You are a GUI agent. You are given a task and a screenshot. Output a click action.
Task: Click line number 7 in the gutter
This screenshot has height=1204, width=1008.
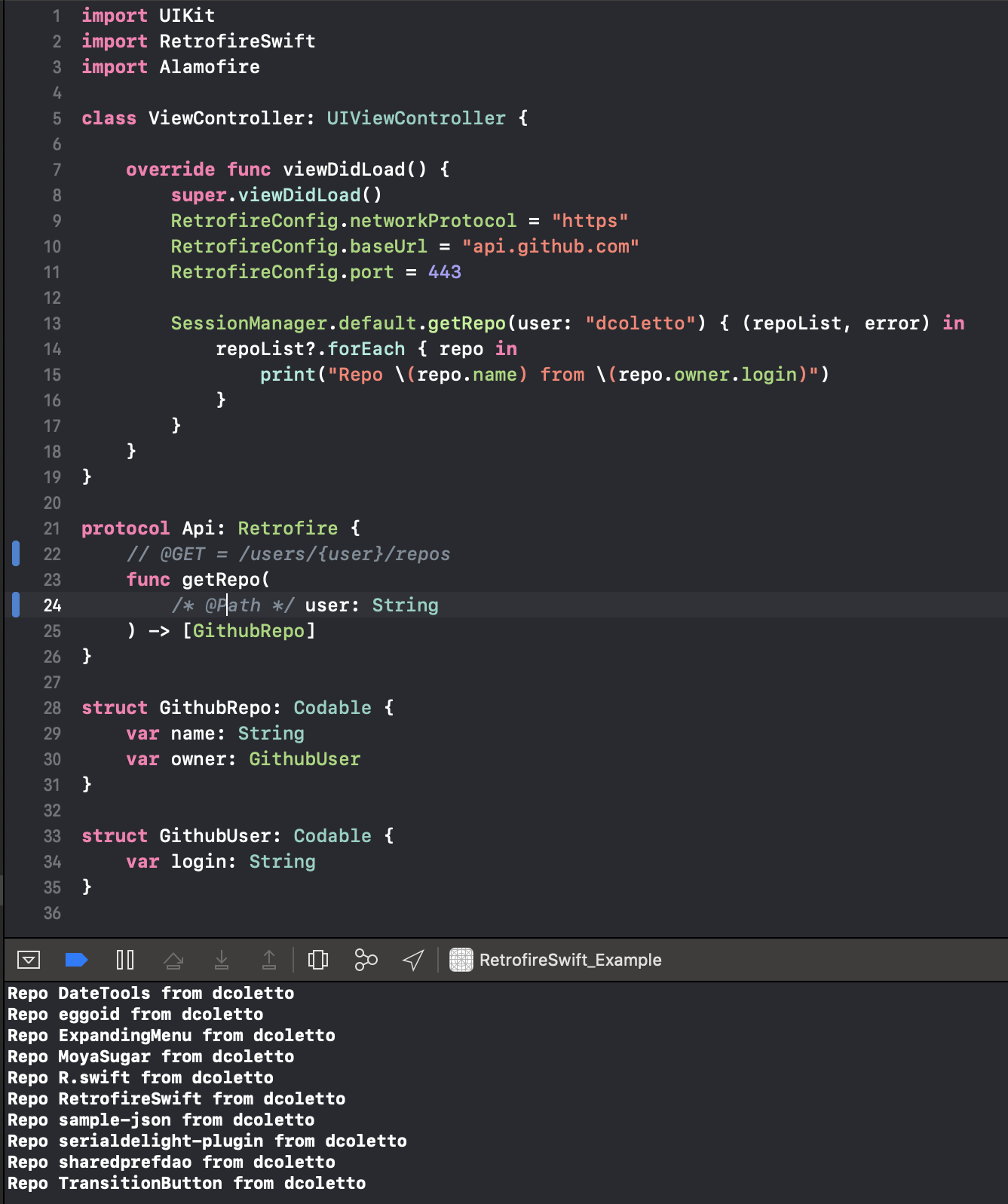57,170
